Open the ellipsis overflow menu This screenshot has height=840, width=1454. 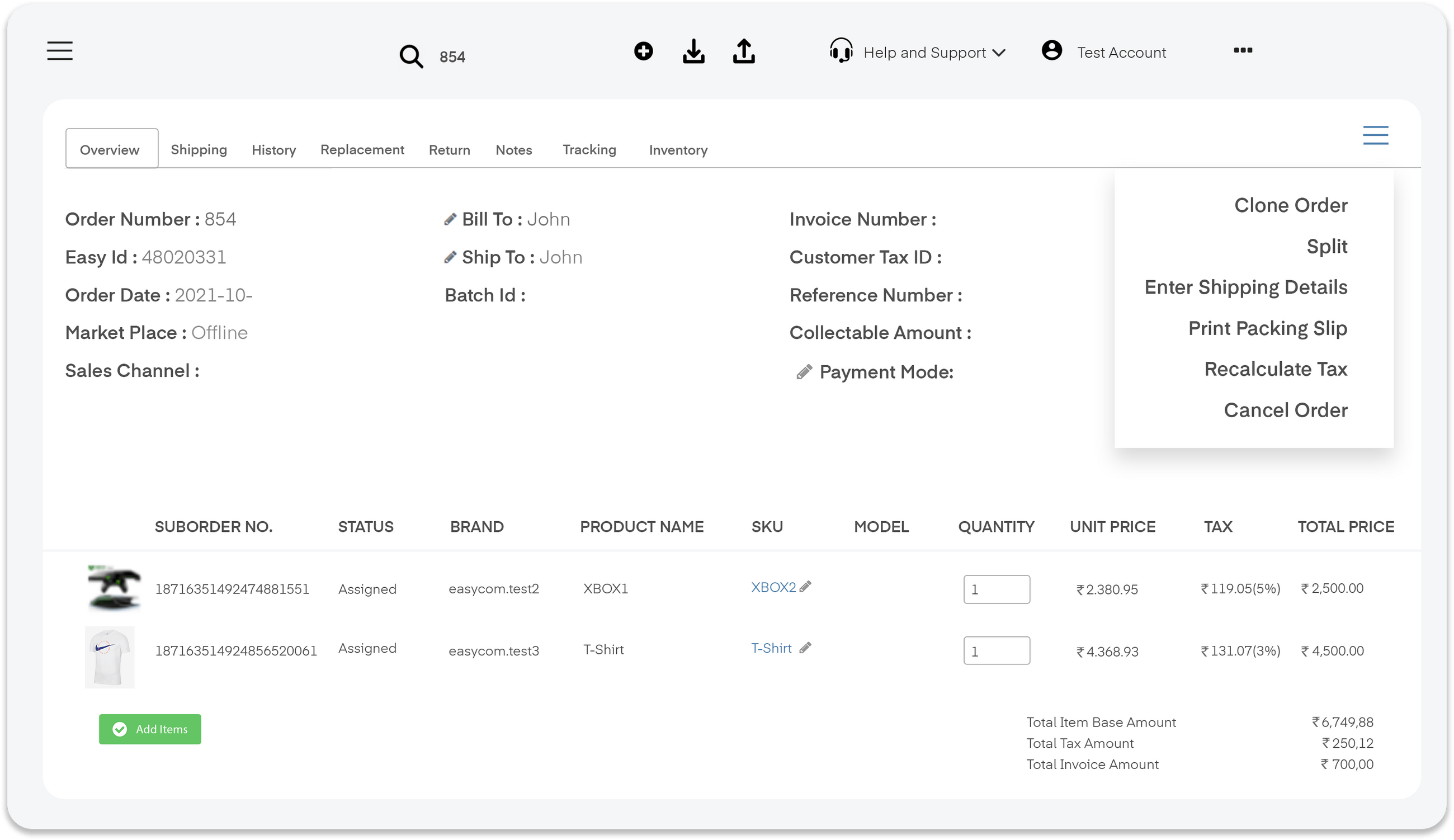[1244, 50]
